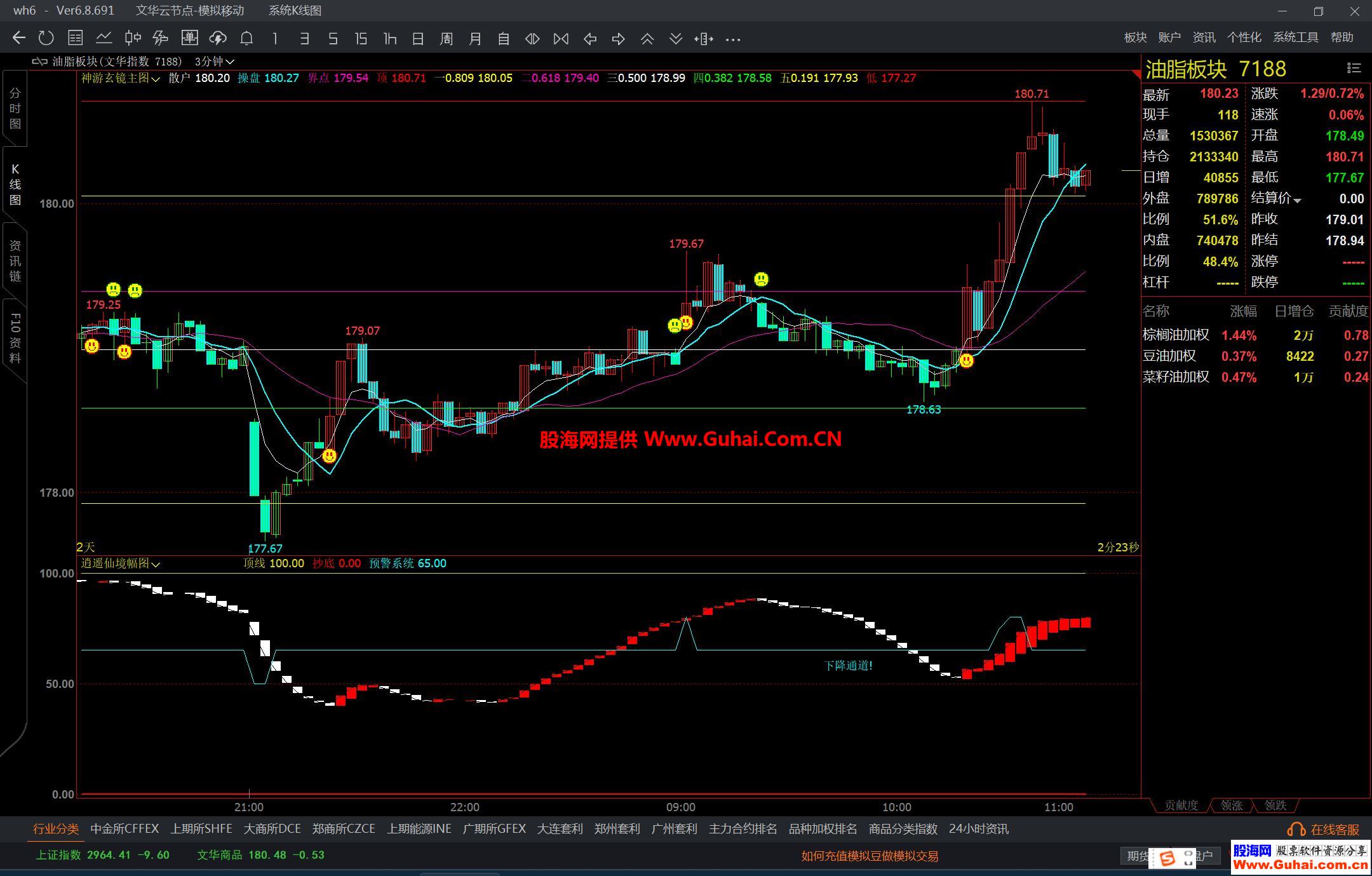Viewport: 1372px width, 876px height.
Task: Switch to the 分时图 side tab
Action: [x=15, y=108]
